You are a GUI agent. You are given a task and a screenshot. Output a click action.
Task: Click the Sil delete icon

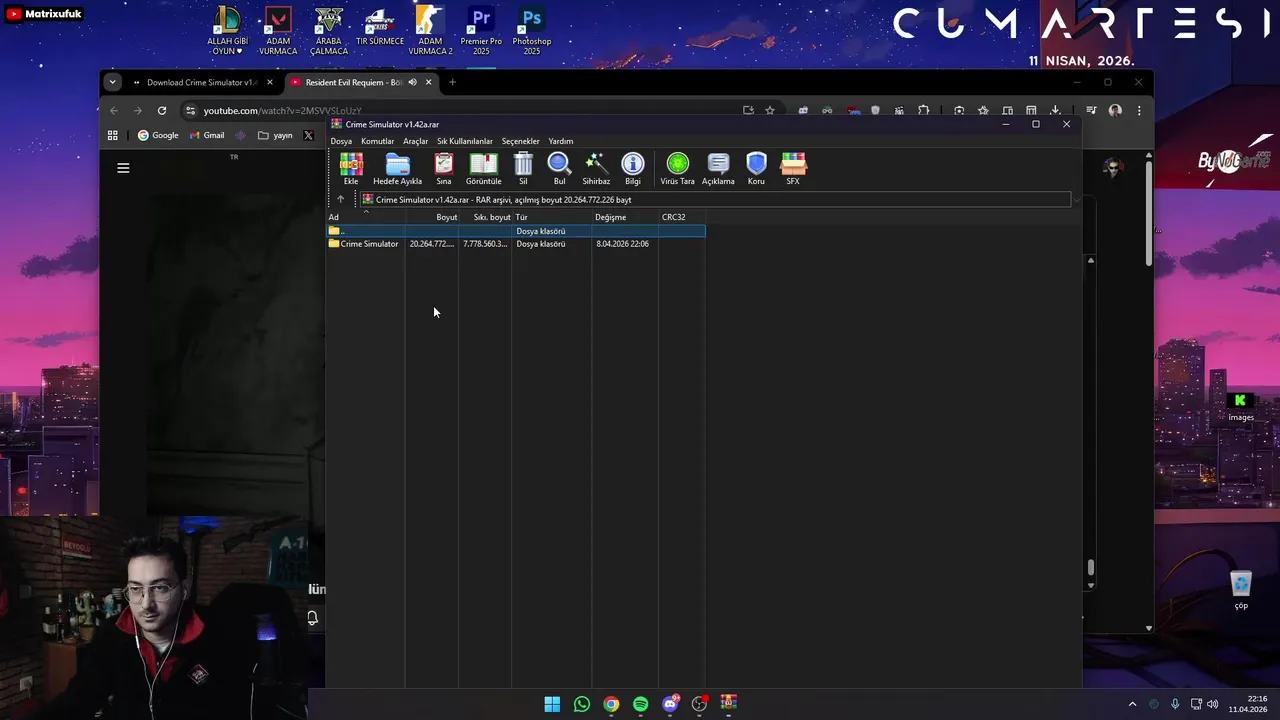523,168
